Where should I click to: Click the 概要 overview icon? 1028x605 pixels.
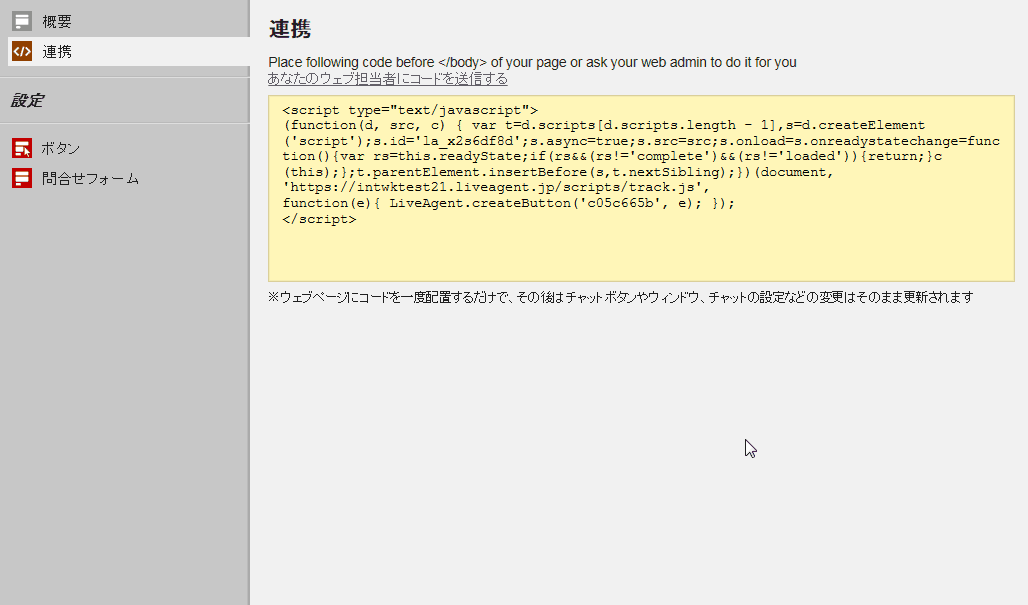point(22,21)
